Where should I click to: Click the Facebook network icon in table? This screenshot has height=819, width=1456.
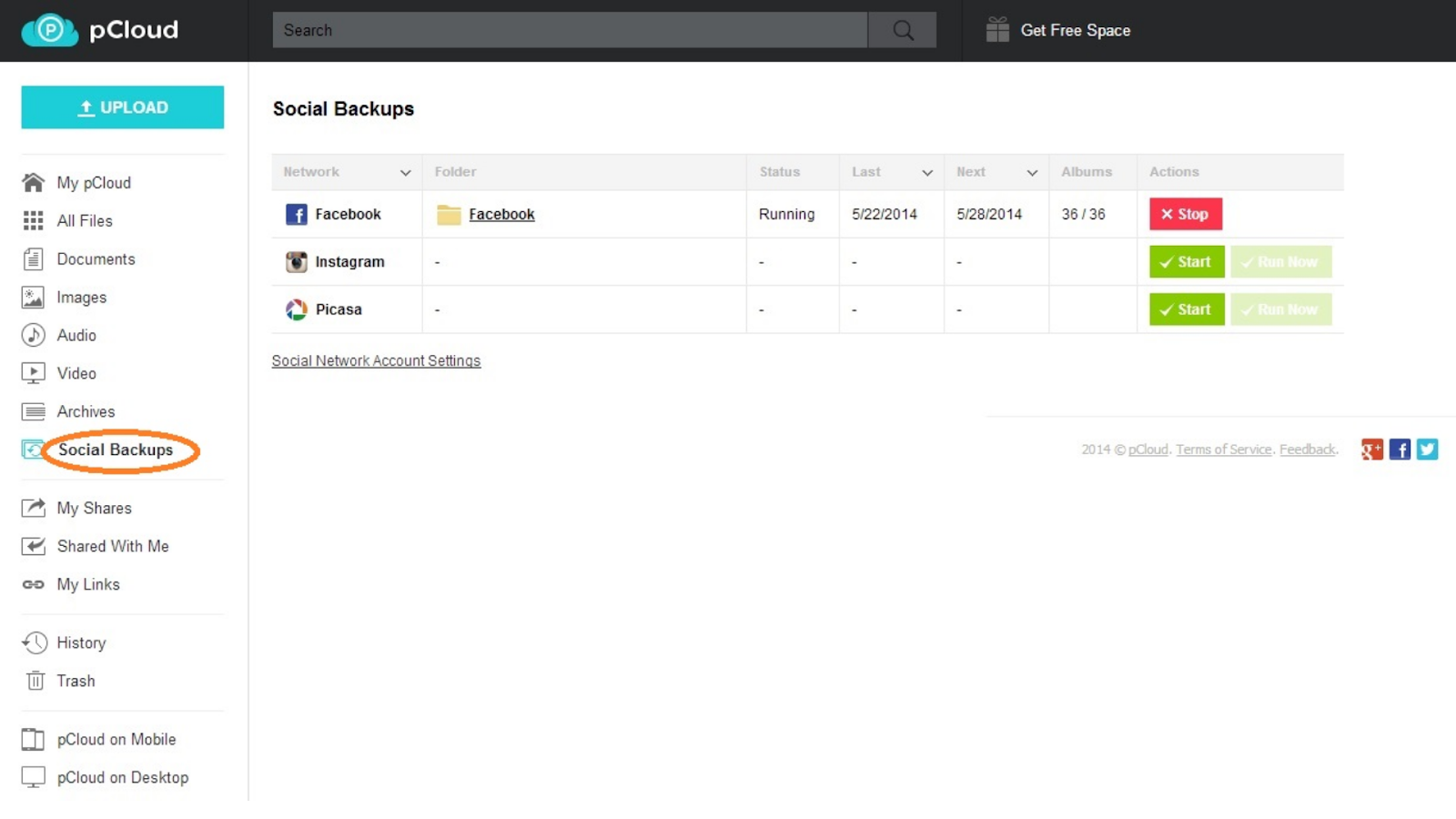coord(297,215)
